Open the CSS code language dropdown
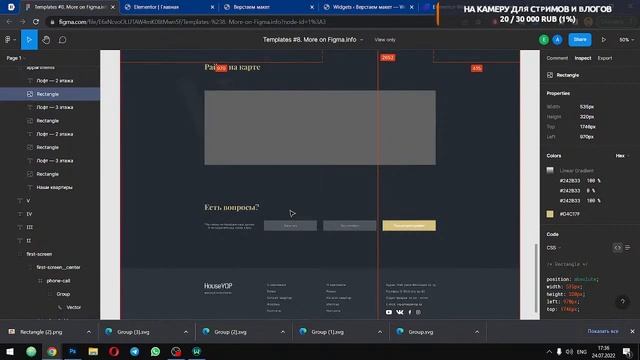640x360 pixels. coord(553,248)
